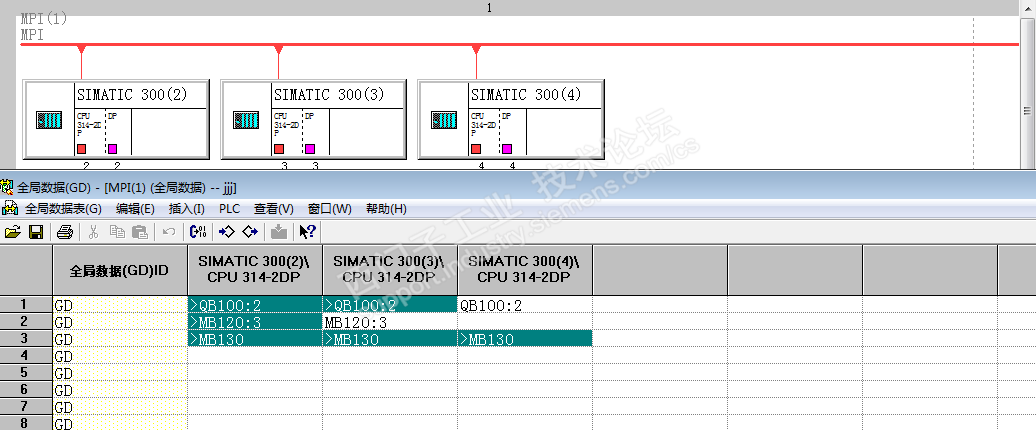Open the PLC menu
The height and width of the screenshot is (430, 1036).
(x=229, y=209)
